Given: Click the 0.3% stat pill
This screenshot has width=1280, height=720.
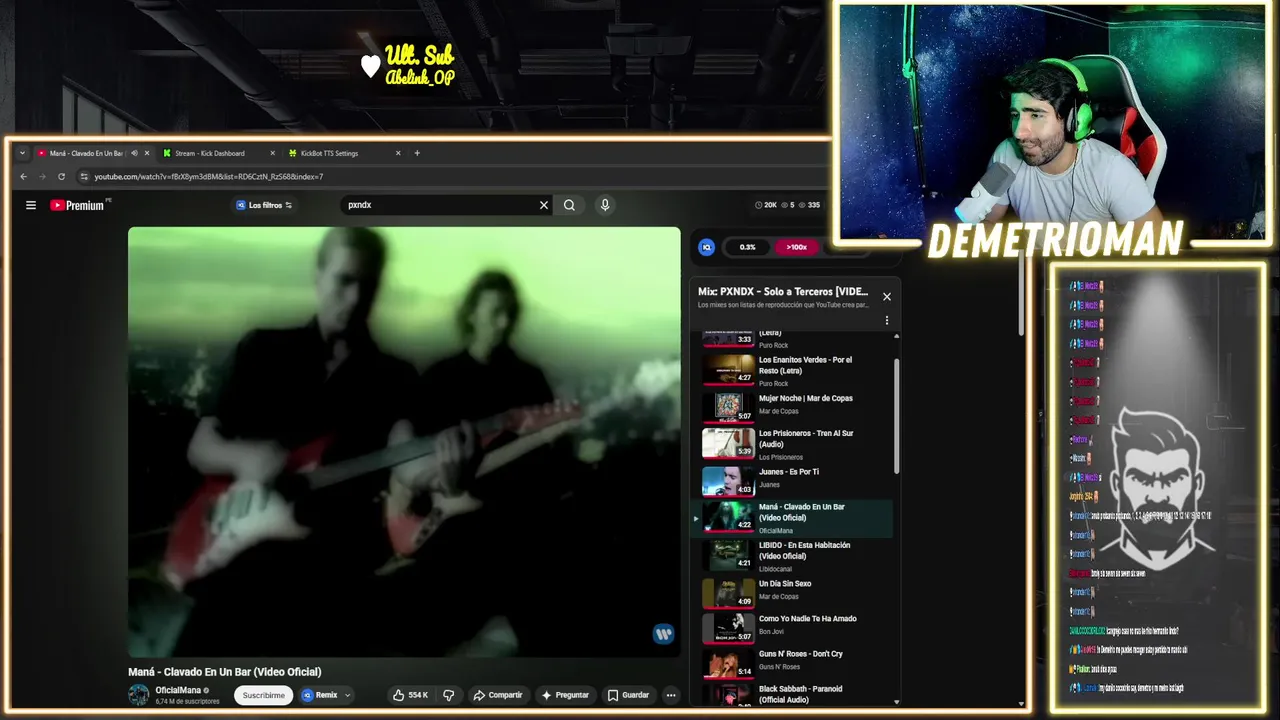Looking at the screenshot, I should point(747,247).
